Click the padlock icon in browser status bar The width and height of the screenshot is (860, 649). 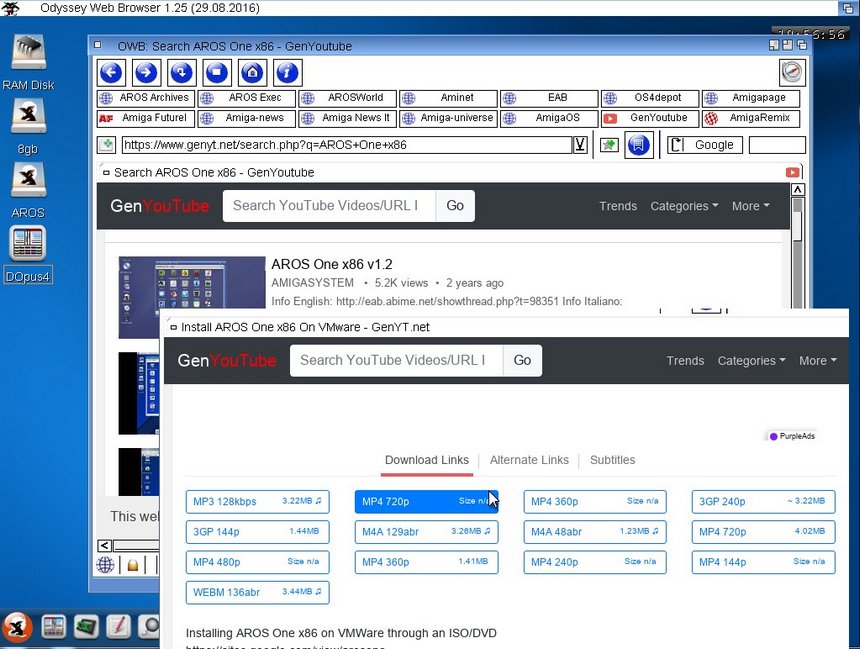coord(132,566)
